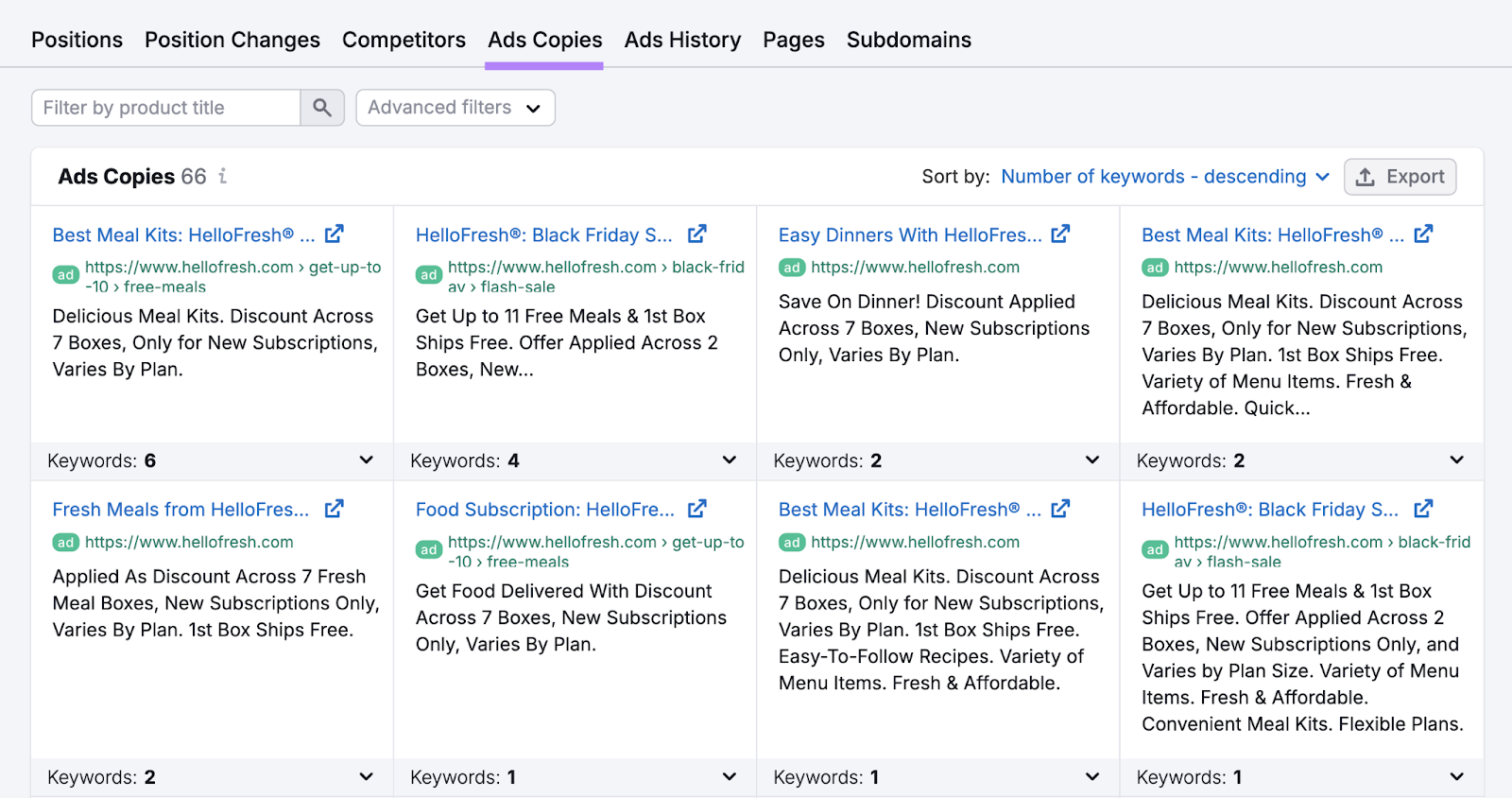Open external link for Easy Dinners ad

click(1060, 234)
